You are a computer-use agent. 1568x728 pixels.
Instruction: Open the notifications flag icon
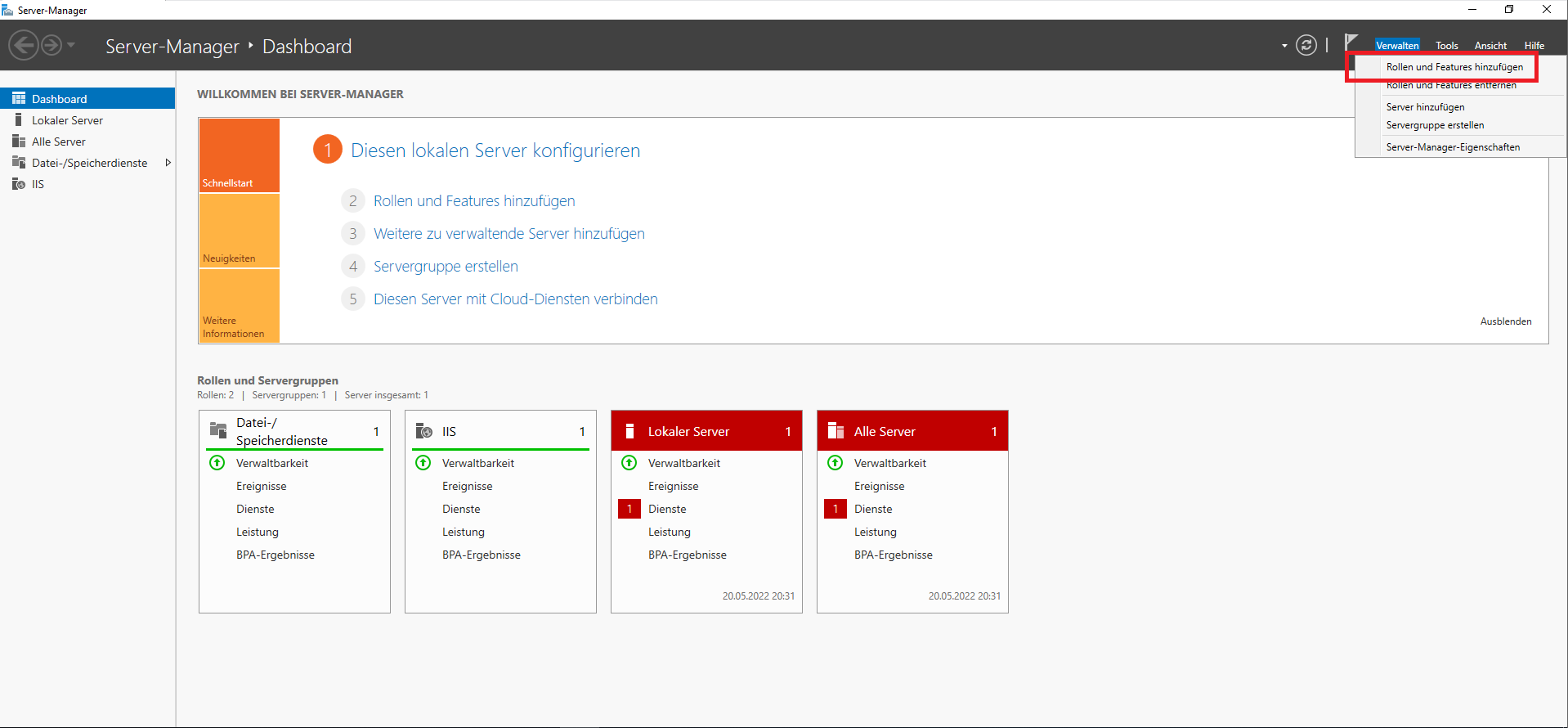(1351, 42)
